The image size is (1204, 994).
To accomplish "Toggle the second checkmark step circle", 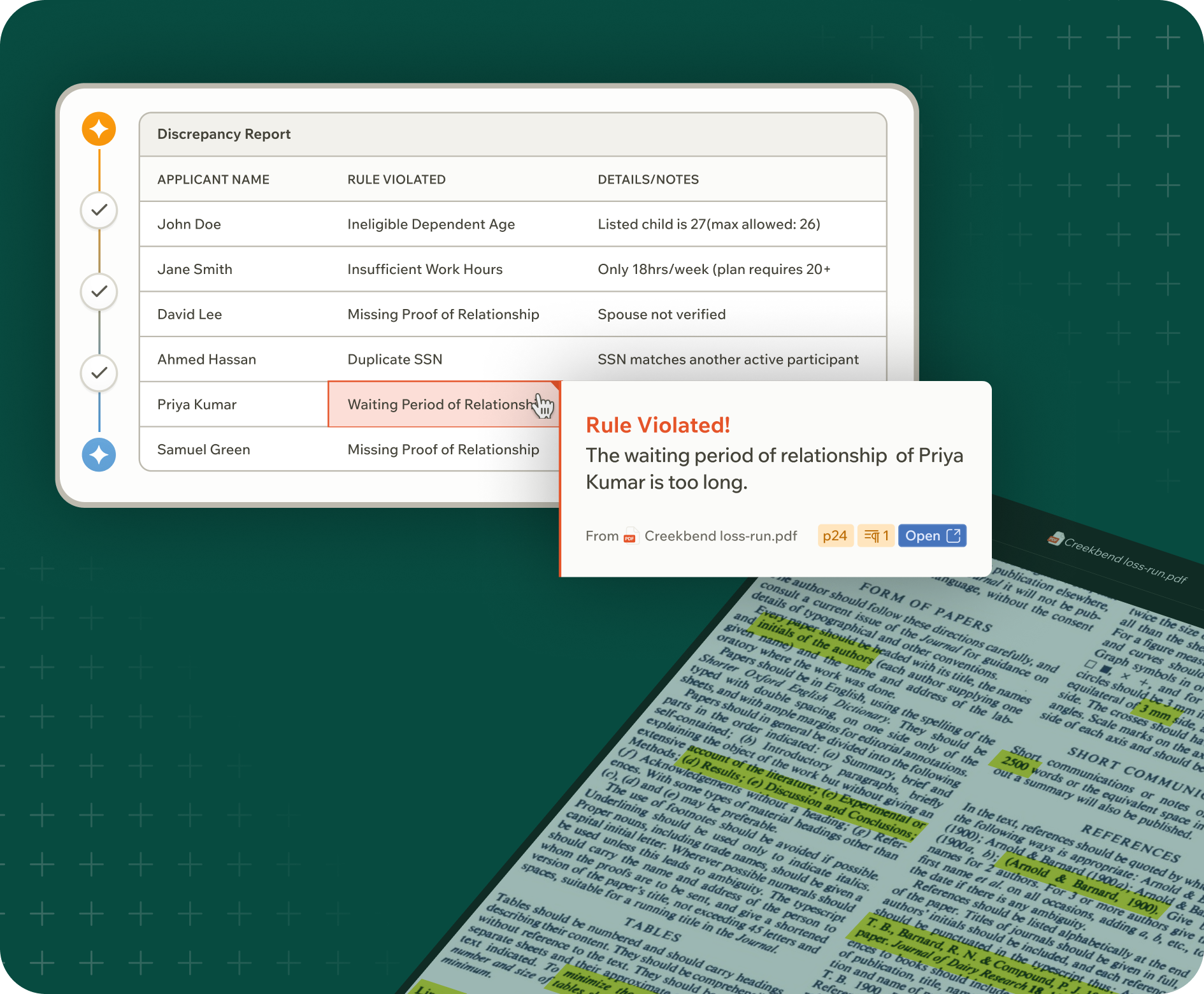I will pos(99,291).
